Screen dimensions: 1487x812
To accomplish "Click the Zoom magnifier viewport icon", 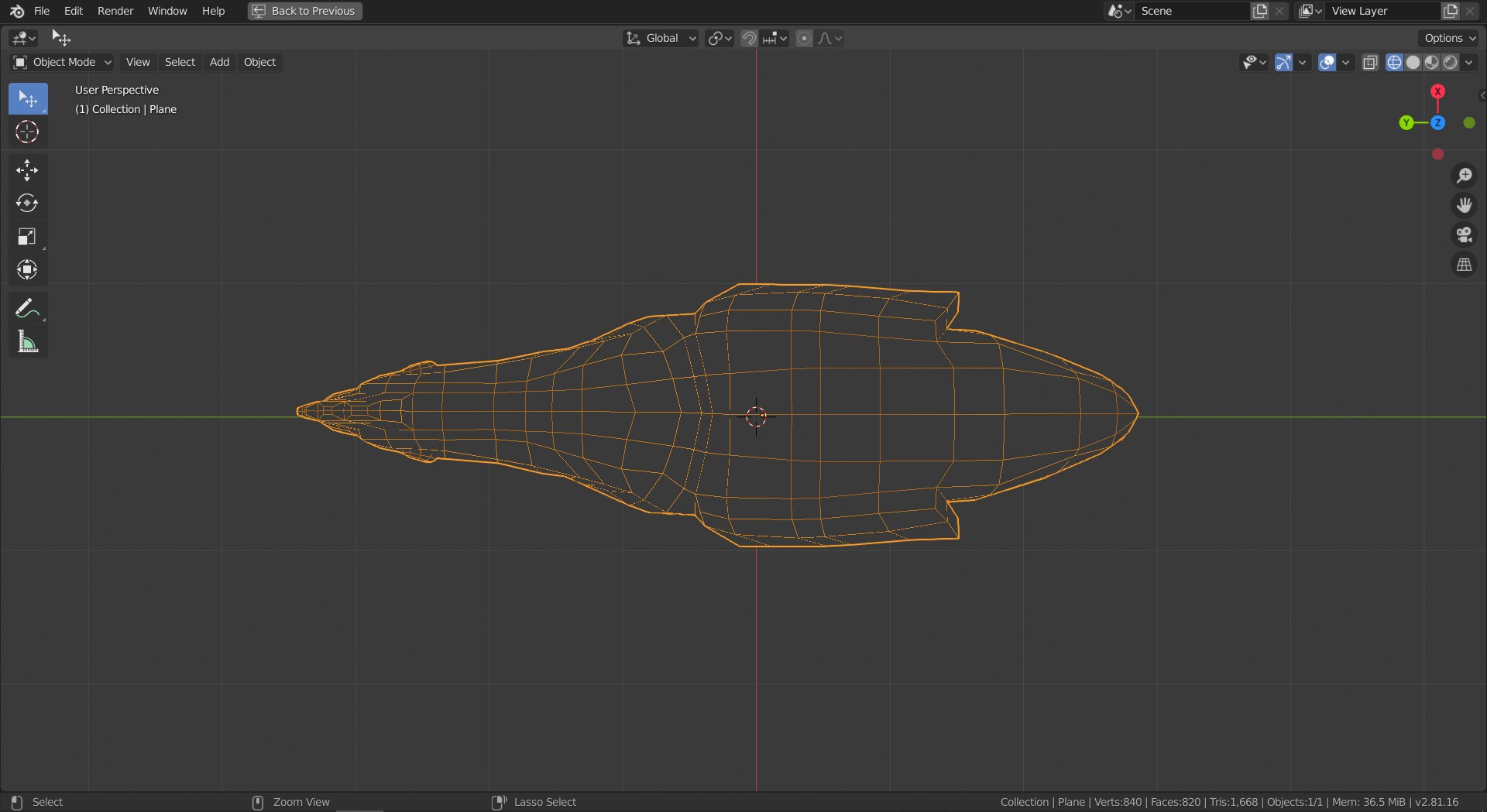I will (x=1464, y=176).
